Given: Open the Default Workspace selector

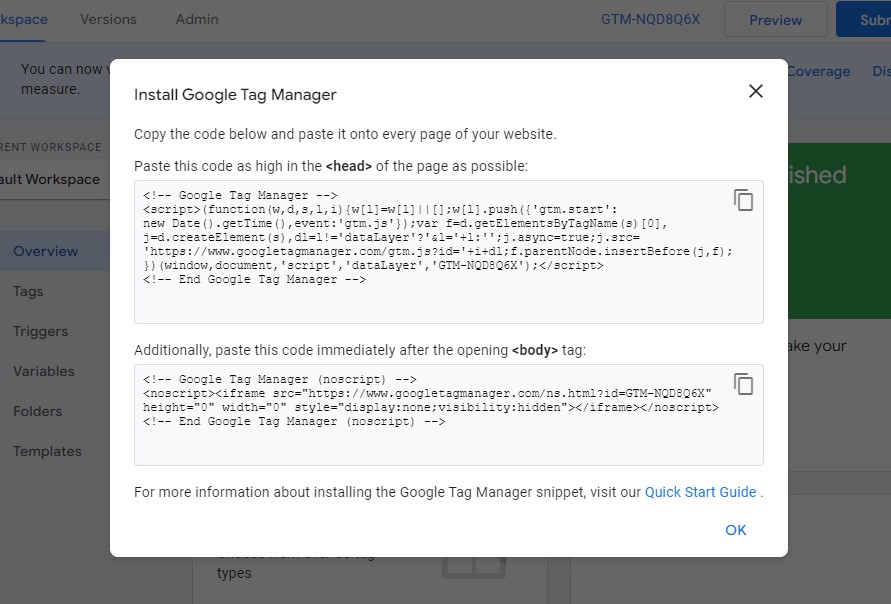Looking at the screenshot, I should point(52,179).
